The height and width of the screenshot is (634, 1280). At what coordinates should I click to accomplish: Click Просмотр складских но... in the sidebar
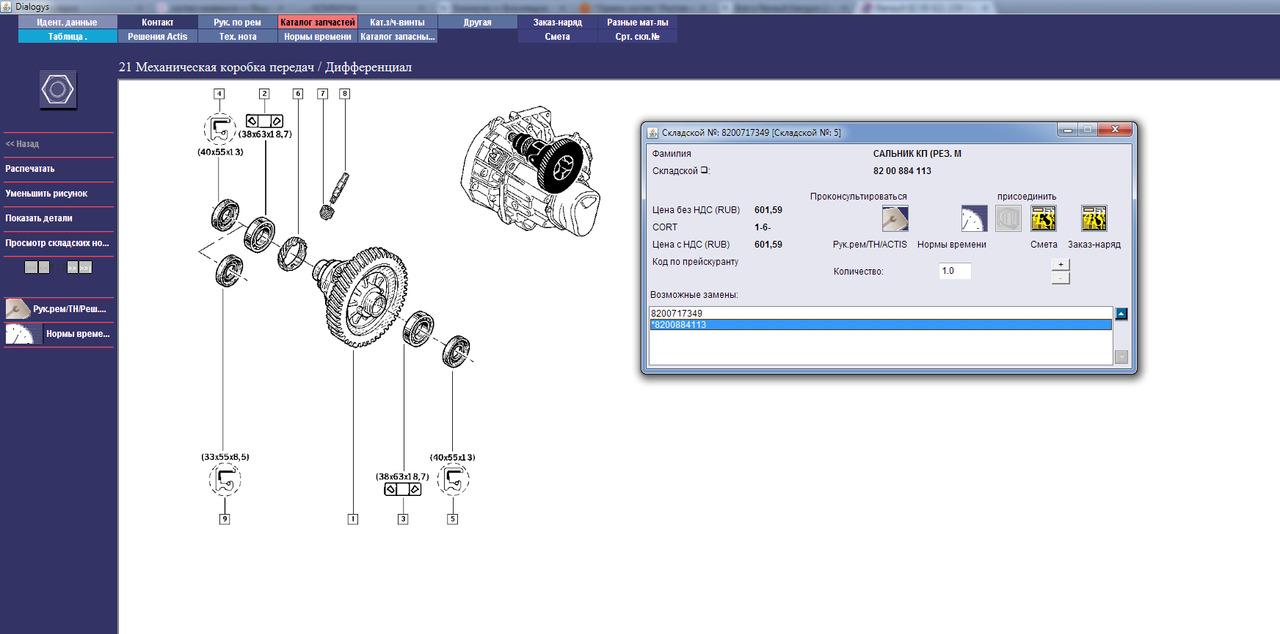[x=57, y=242]
